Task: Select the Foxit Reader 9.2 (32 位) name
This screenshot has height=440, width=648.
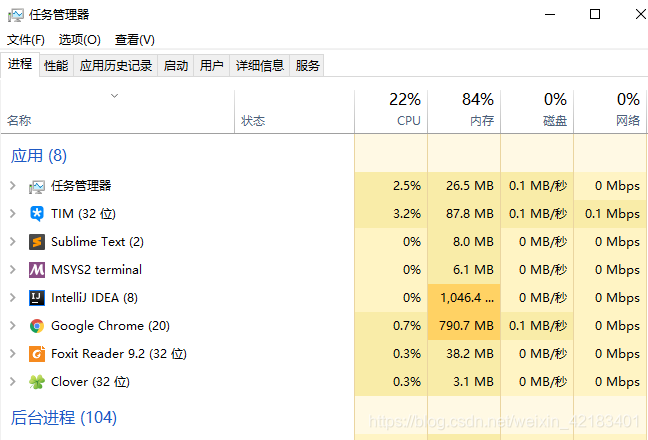Action: [119, 354]
